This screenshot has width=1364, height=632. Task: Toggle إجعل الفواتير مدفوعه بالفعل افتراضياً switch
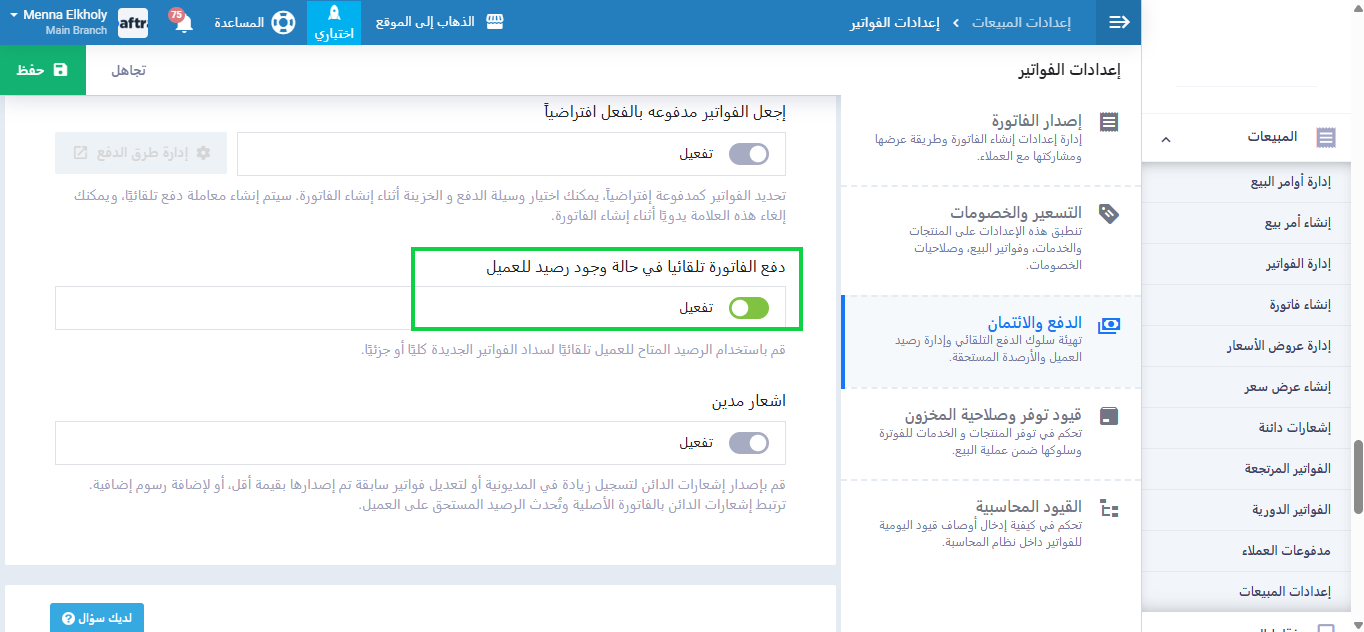(749, 154)
